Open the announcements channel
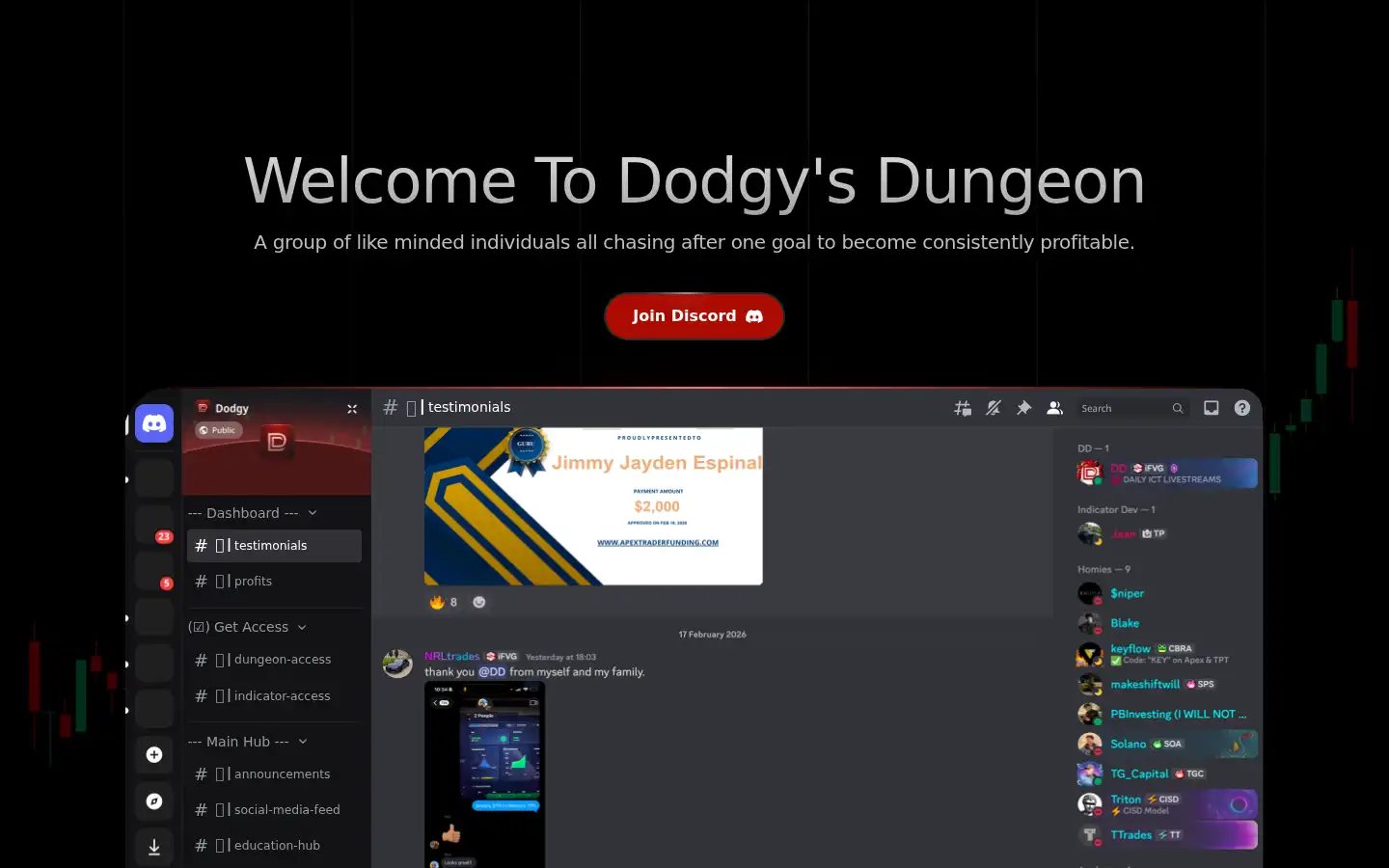The image size is (1389, 868). [274, 774]
